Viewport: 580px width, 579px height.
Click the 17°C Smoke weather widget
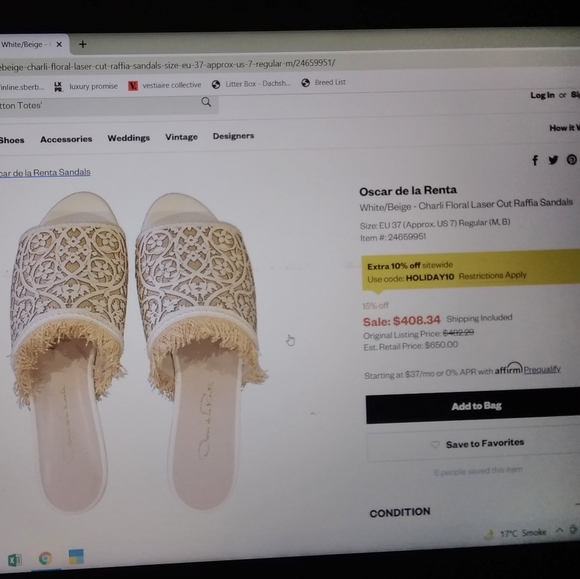(x=516, y=533)
